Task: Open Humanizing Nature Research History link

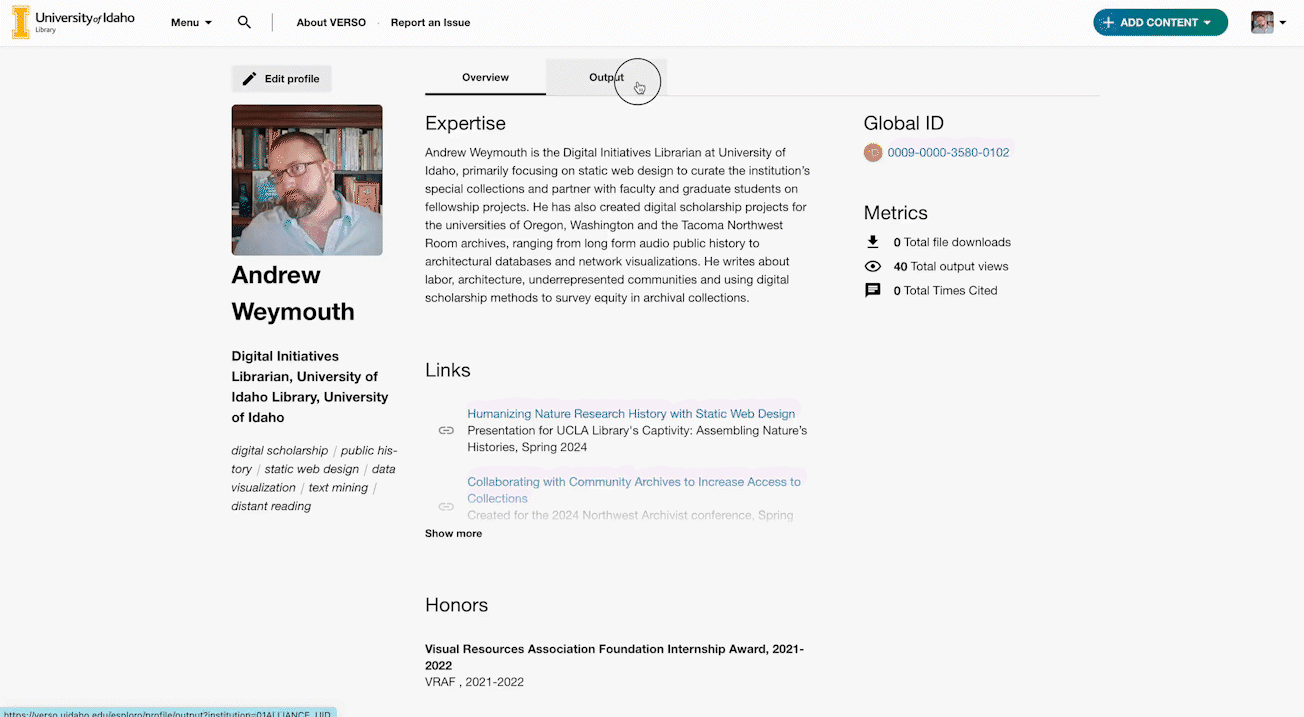Action: [x=631, y=413]
